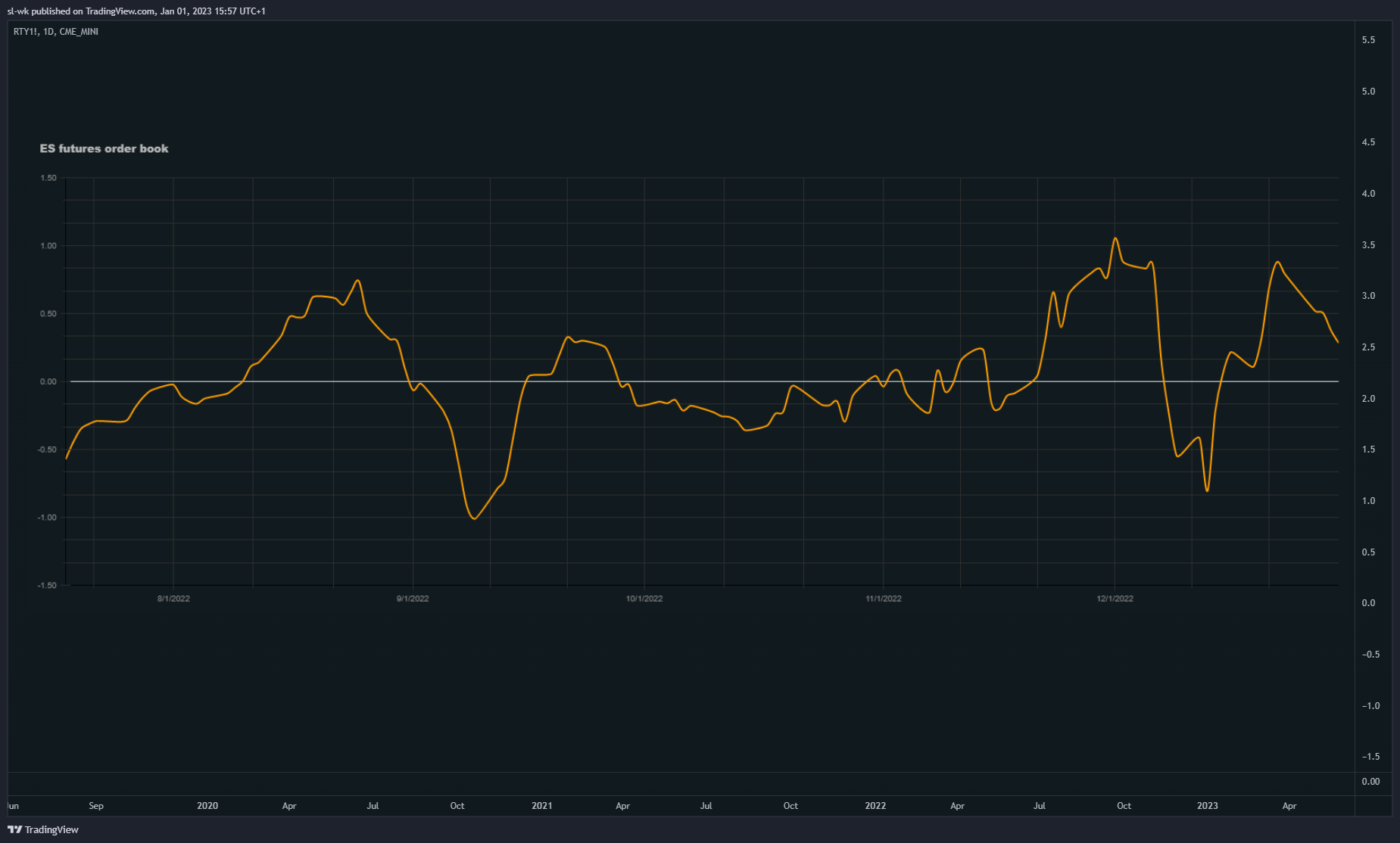Viewport: 1400px width, 843px height.
Task: Click the 2.5 price scale value
Action: (x=1368, y=347)
